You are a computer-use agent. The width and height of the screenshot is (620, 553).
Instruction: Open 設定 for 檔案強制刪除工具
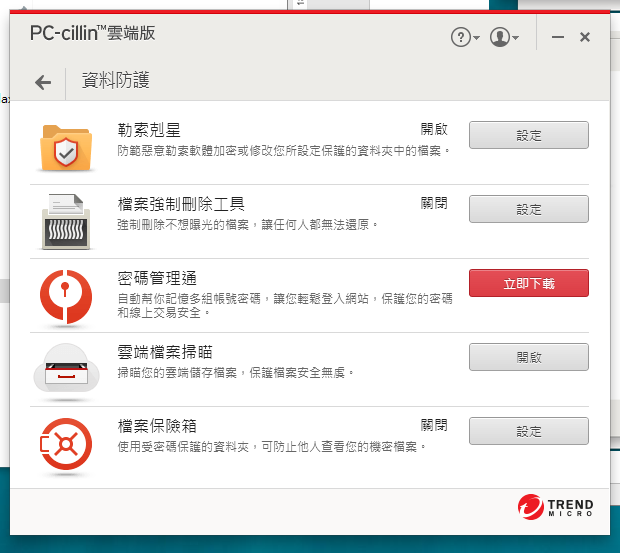pos(529,209)
